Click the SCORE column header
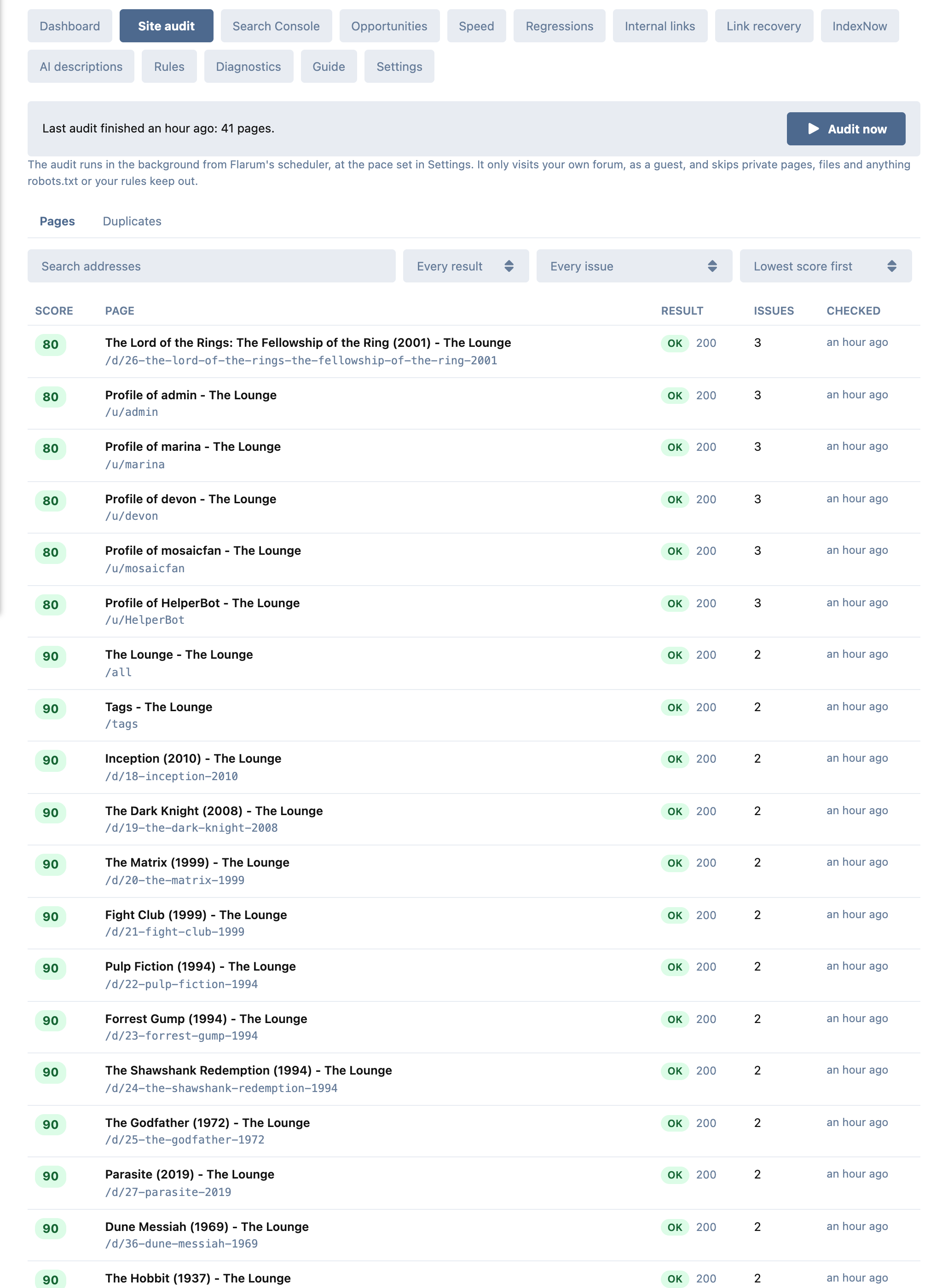948x1288 pixels. tap(54, 311)
